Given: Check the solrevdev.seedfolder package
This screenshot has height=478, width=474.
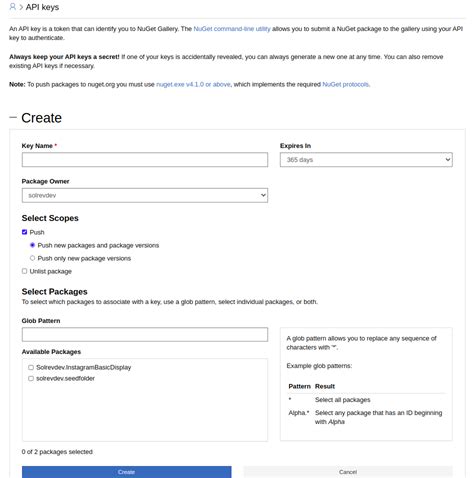Looking at the screenshot, I should click(x=31, y=378).
